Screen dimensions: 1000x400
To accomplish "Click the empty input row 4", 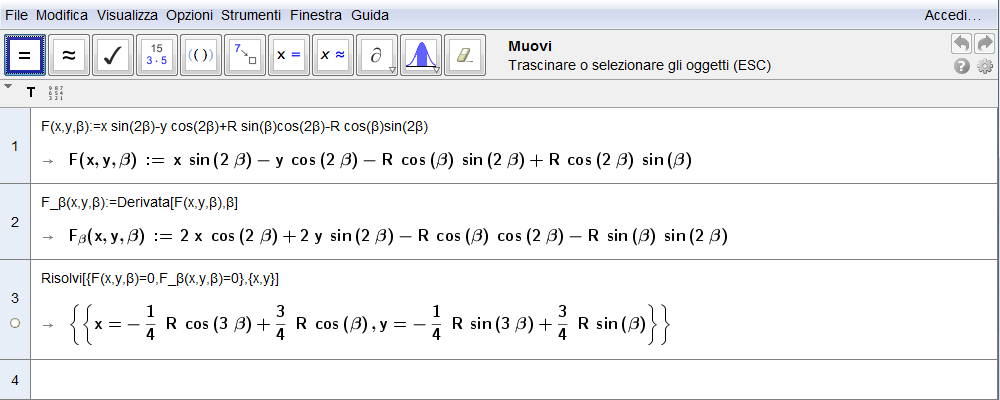I will tap(500, 380).
